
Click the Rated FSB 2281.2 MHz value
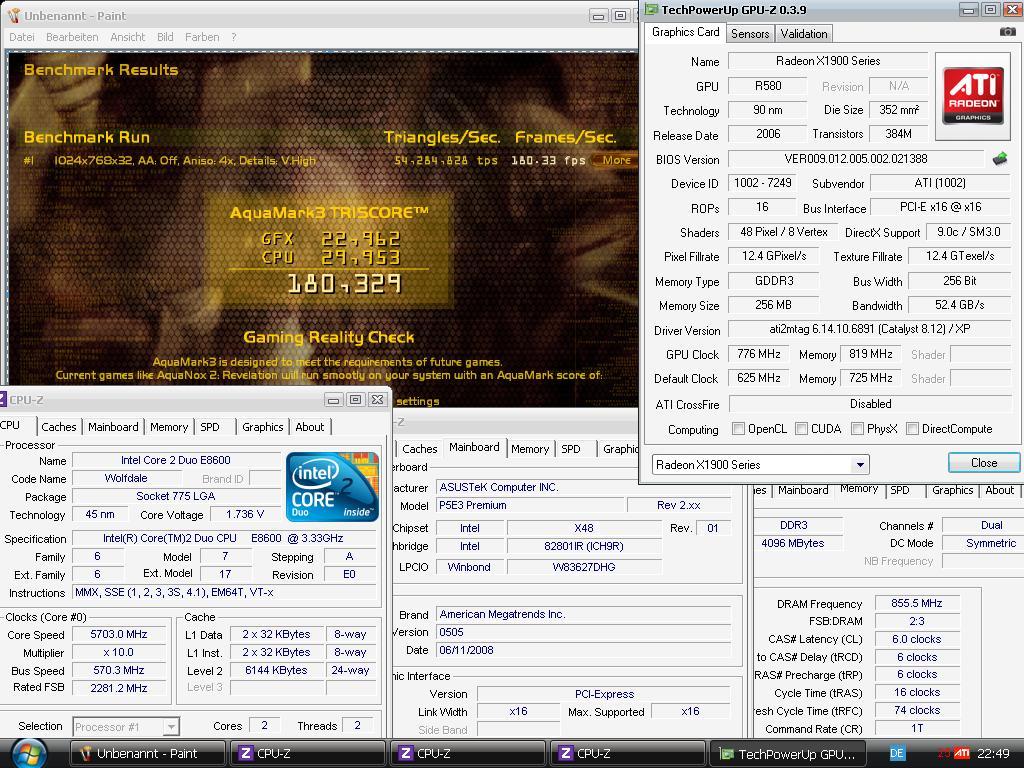118,688
